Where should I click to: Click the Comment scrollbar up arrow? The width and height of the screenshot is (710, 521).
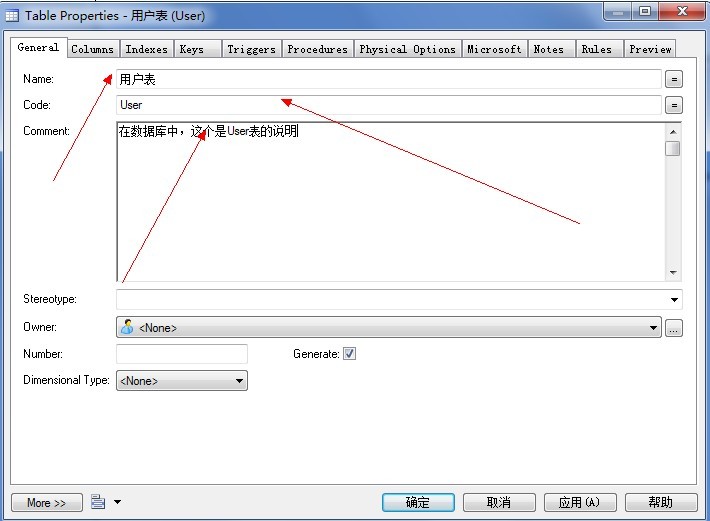673,132
